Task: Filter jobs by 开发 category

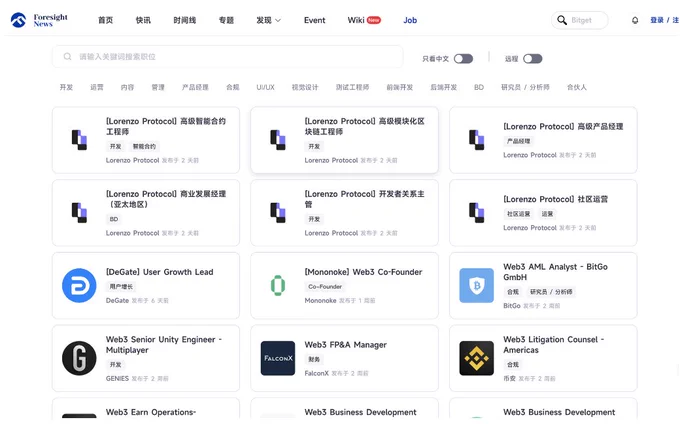Action: click(x=66, y=87)
